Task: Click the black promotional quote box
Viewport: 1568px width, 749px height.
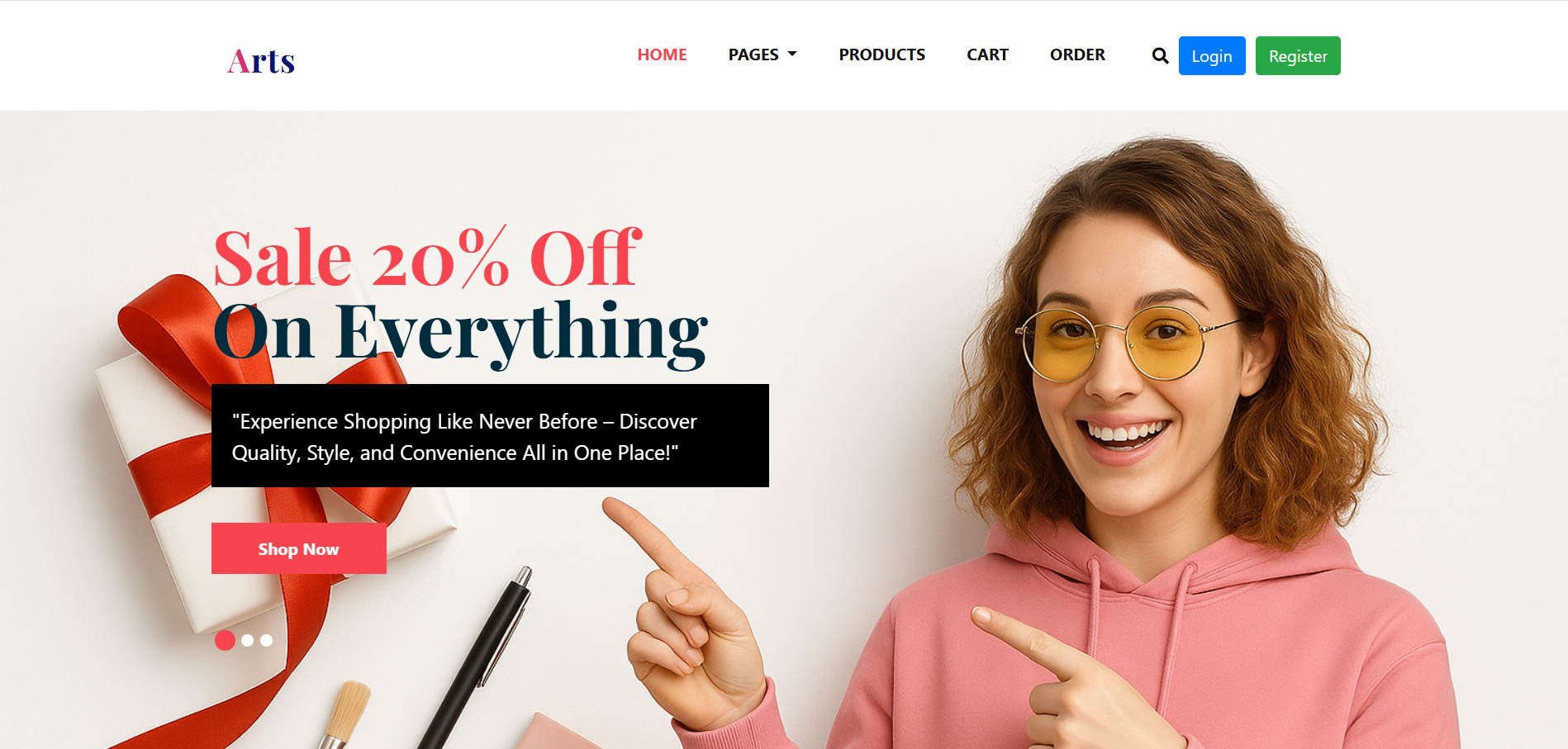Action: [x=490, y=435]
